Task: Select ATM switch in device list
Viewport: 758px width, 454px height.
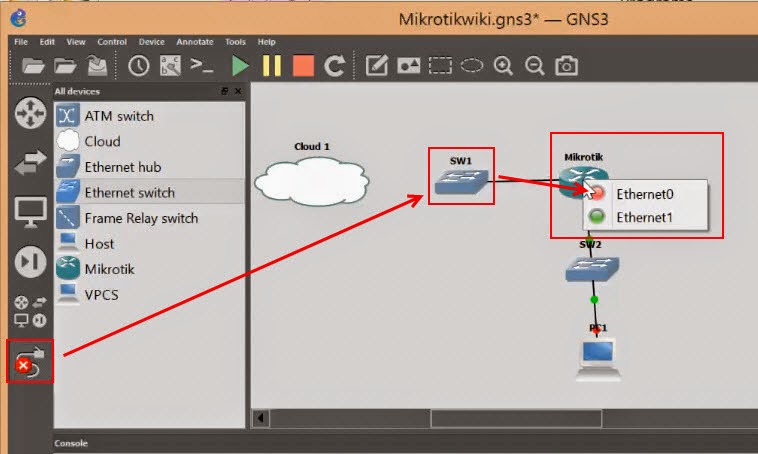Action: pos(149,116)
